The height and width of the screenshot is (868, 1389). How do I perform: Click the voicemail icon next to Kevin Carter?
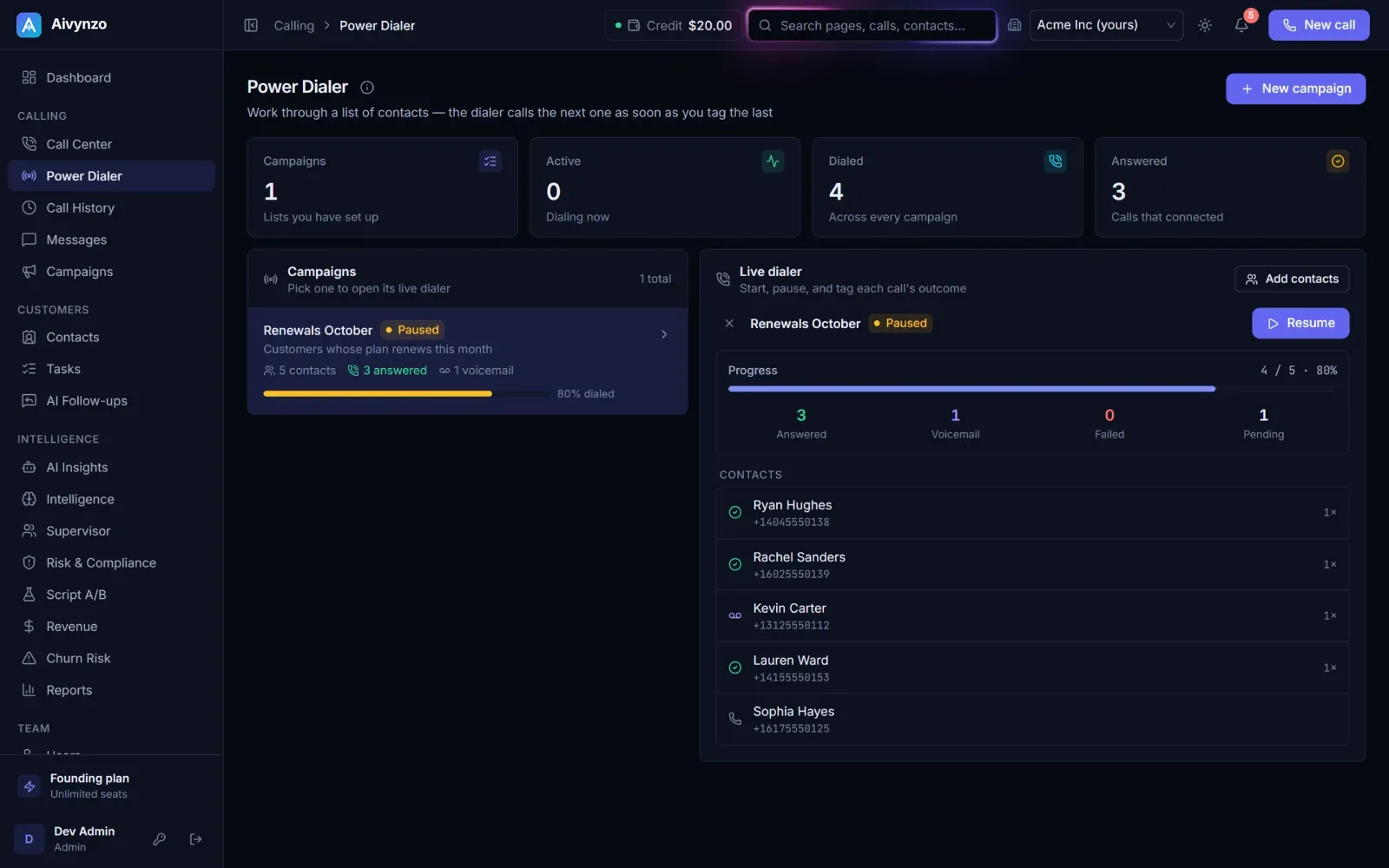point(735,615)
